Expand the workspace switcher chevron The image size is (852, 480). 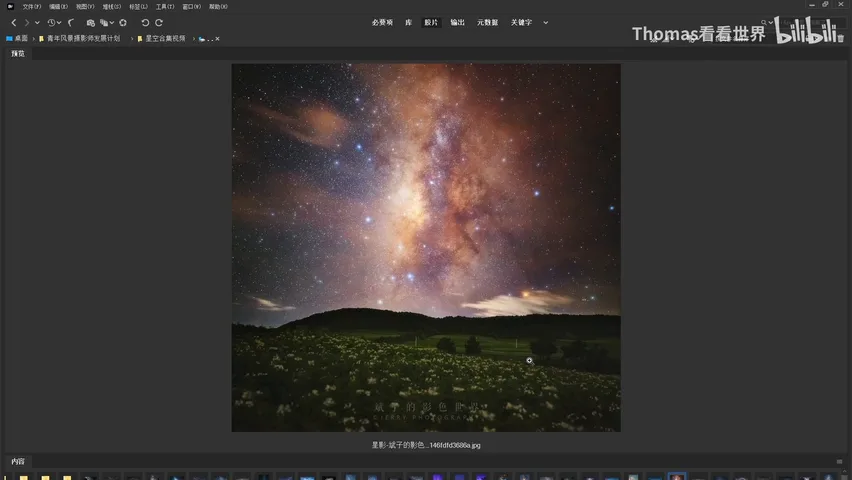pos(546,23)
